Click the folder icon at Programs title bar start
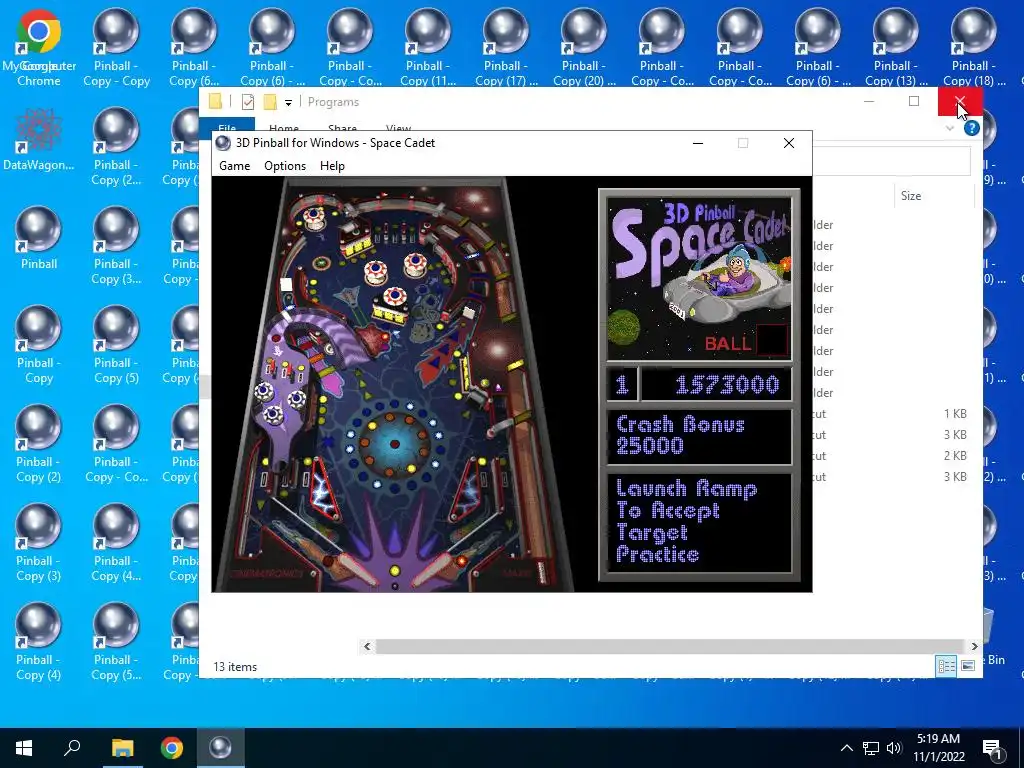 point(215,101)
